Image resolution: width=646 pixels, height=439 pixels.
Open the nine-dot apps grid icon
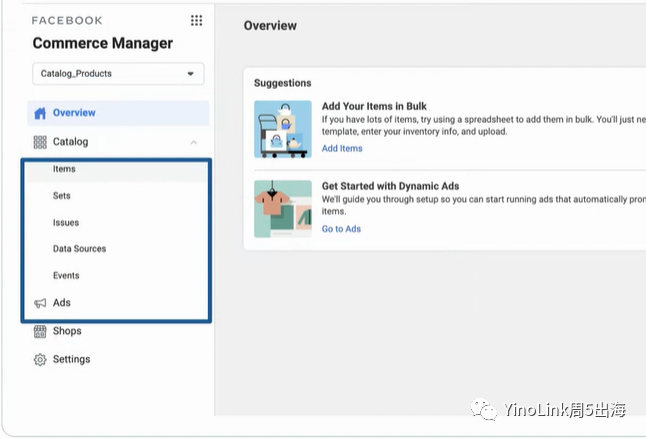[197, 20]
